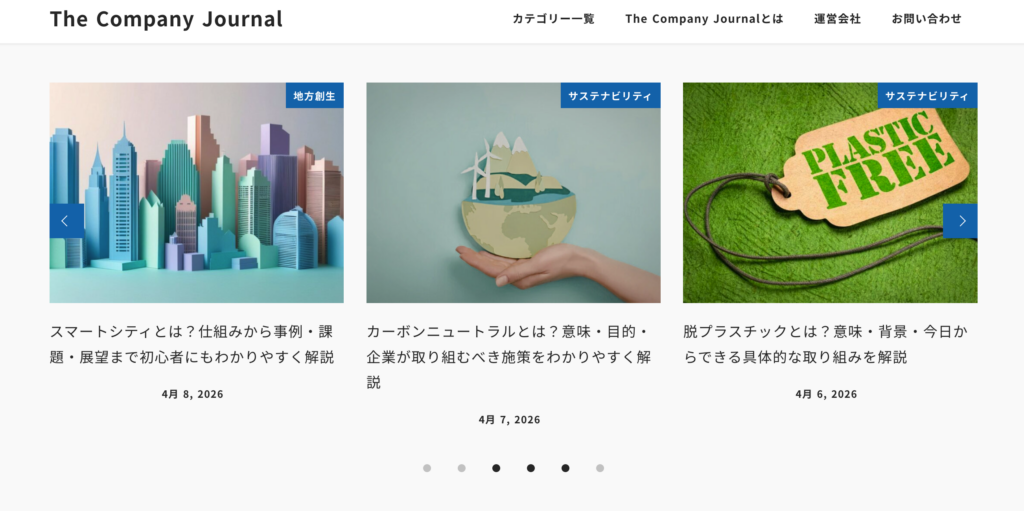Open the hand holding earth thumbnail
The image size is (1024, 511).
coord(513,193)
